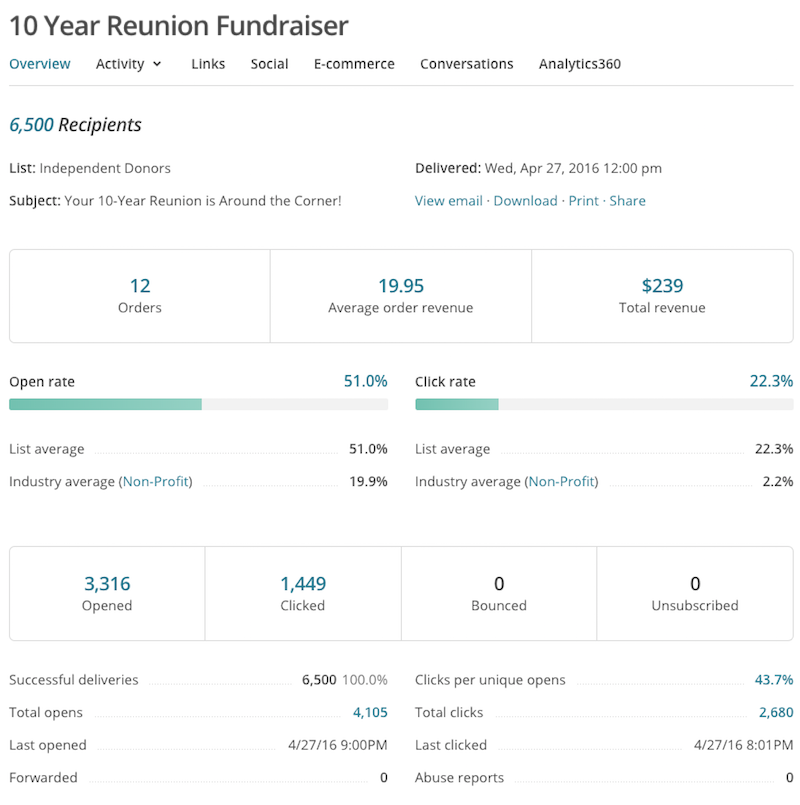800x805 pixels.
Task: Select the Conversations tab
Action: click(466, 64)
